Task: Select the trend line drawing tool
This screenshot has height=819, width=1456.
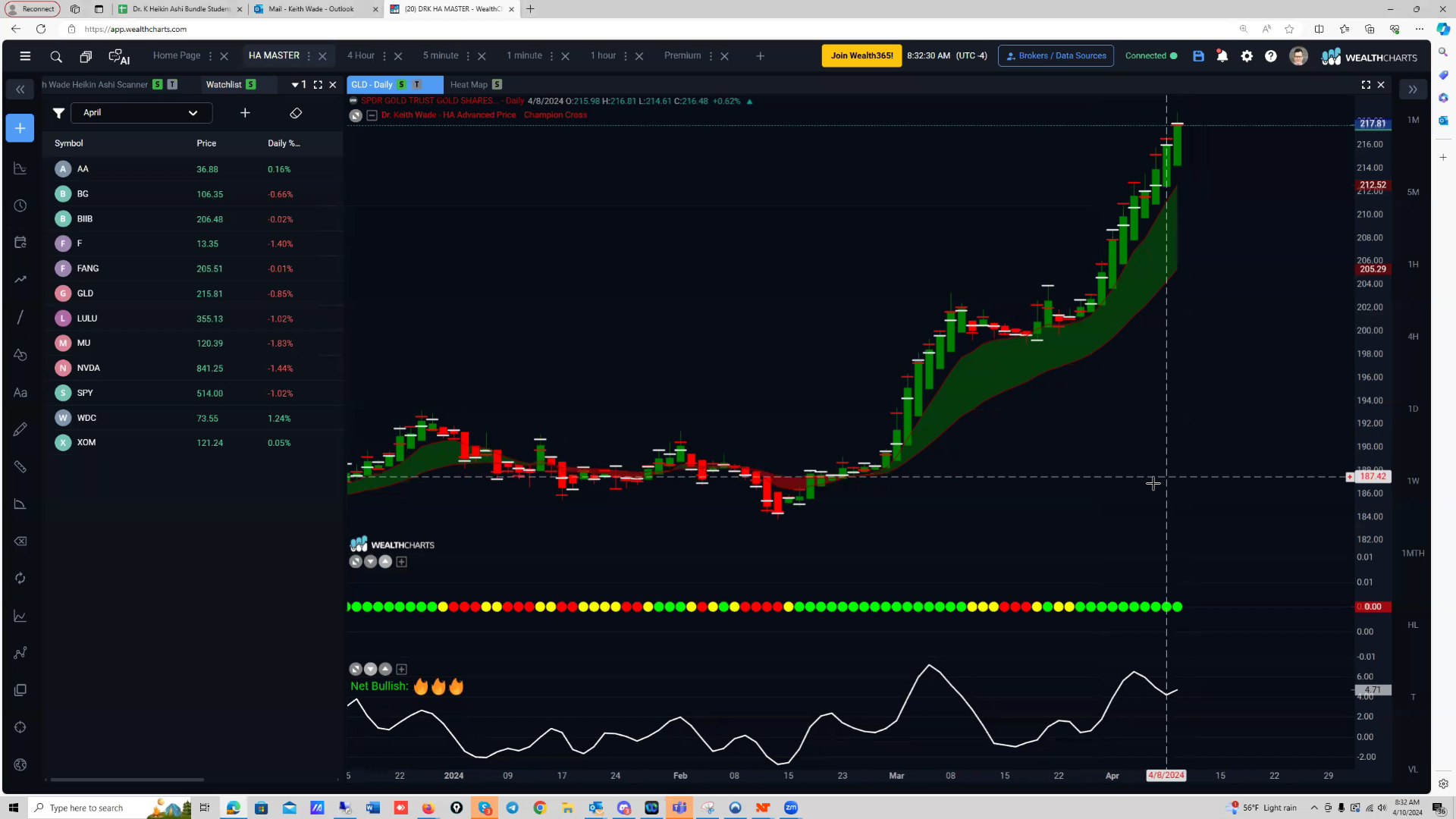Action: [x=20, y=317]
